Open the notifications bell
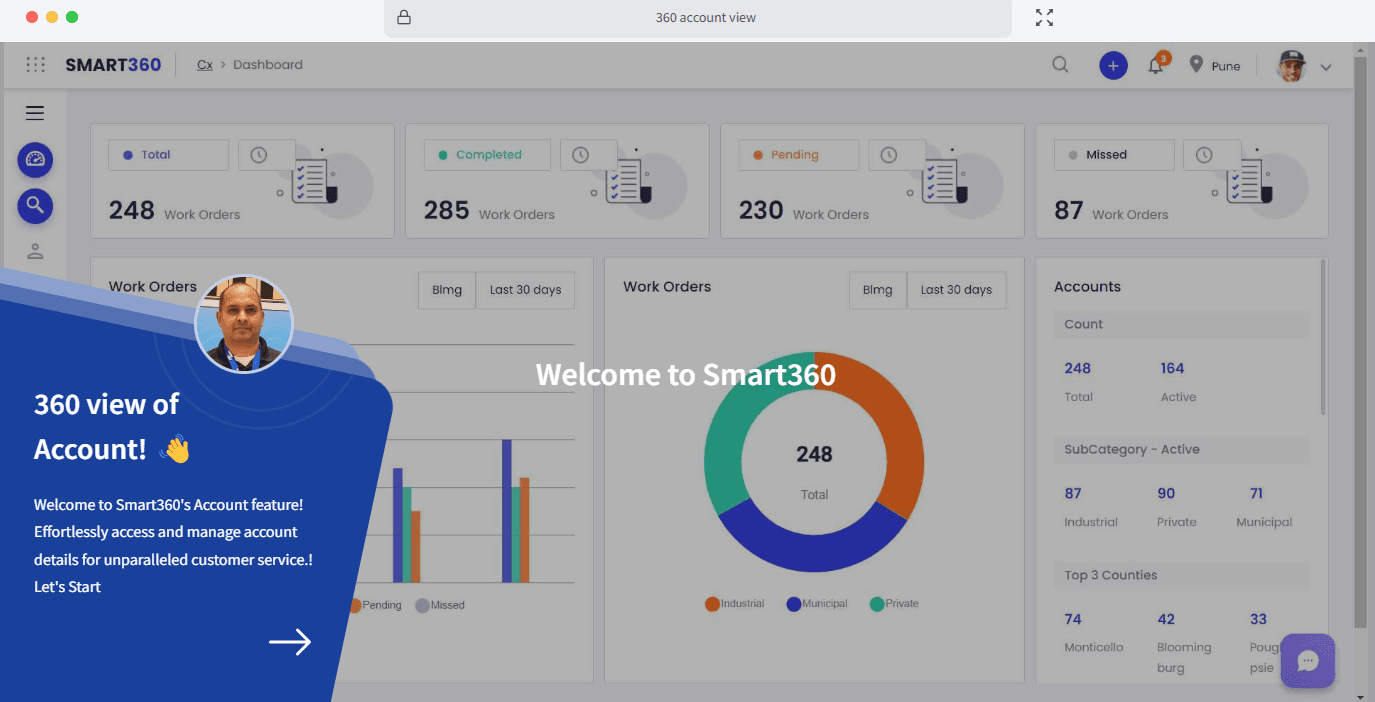 [1155, 66]
